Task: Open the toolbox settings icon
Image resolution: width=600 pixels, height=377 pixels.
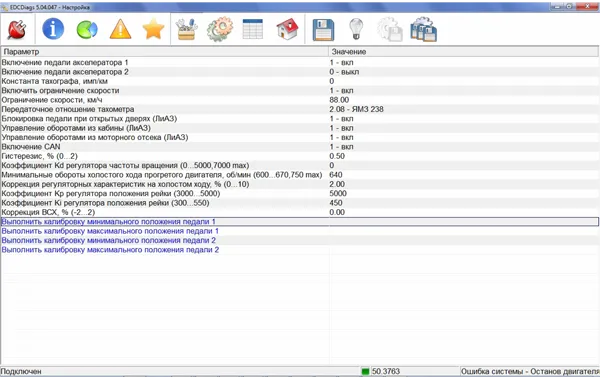Action: 186,29
